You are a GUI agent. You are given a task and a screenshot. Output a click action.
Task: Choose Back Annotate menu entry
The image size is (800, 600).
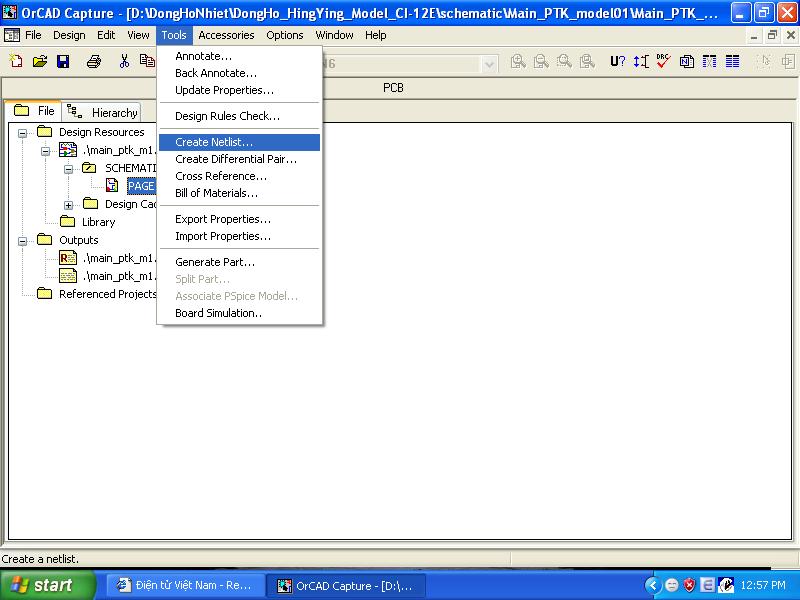239,73
